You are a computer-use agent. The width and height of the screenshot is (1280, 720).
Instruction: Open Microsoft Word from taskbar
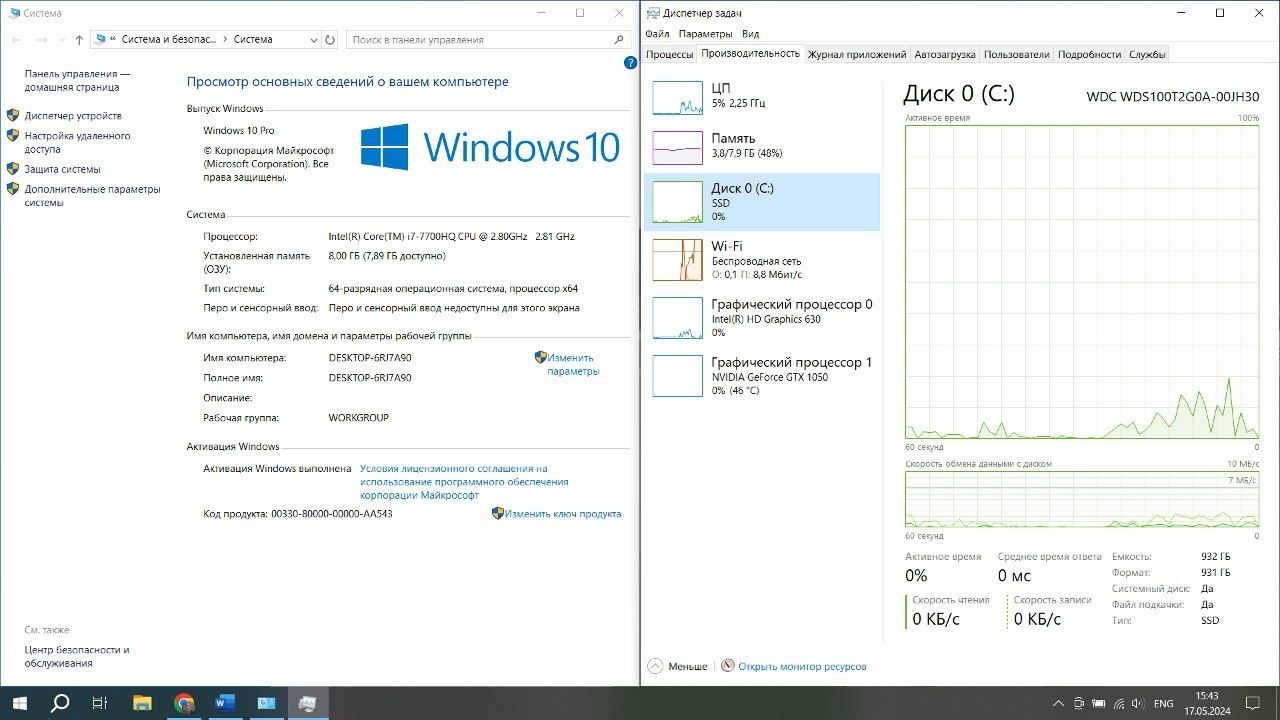click(224, 703)
